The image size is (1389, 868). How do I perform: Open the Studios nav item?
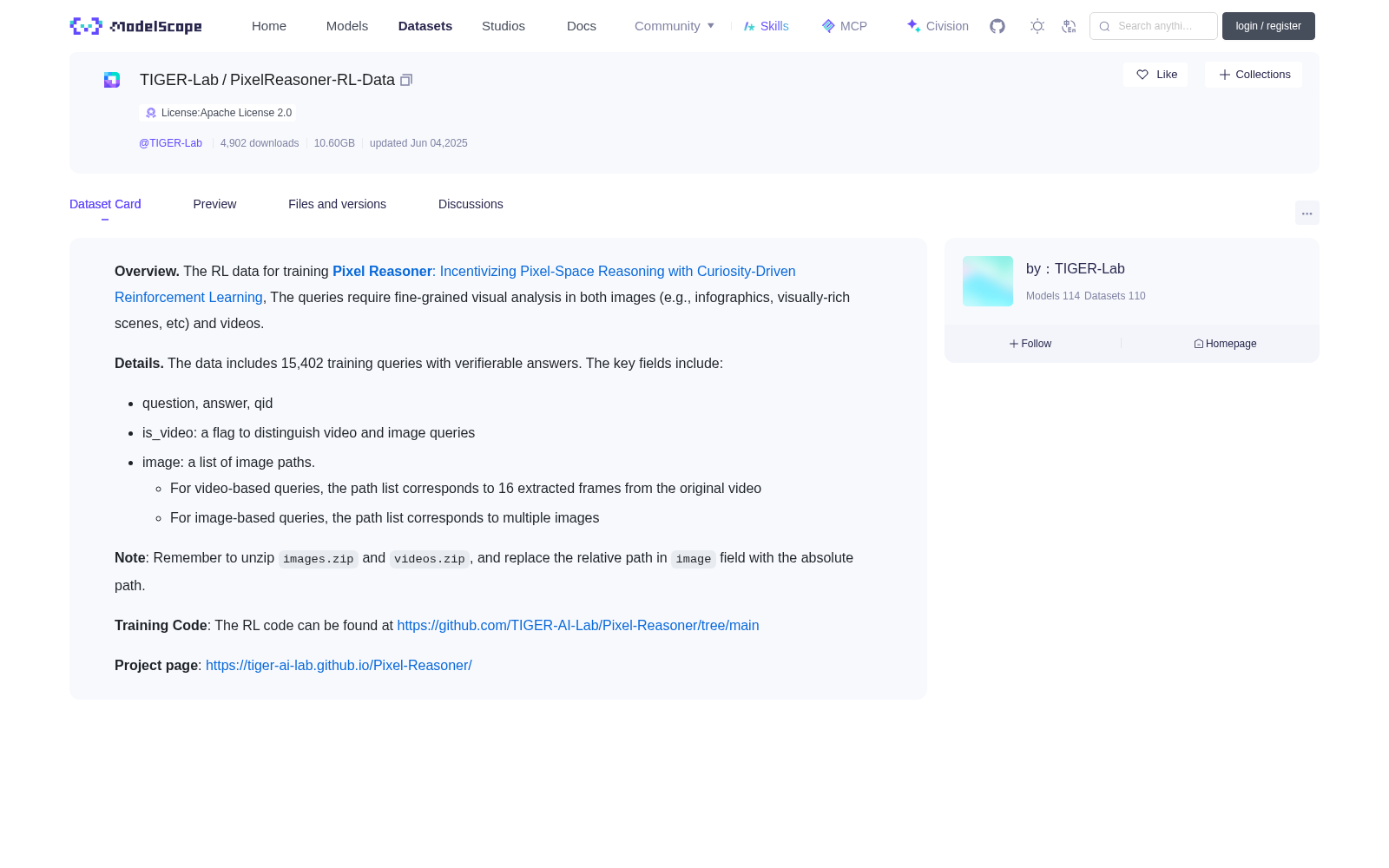[504, 26]
